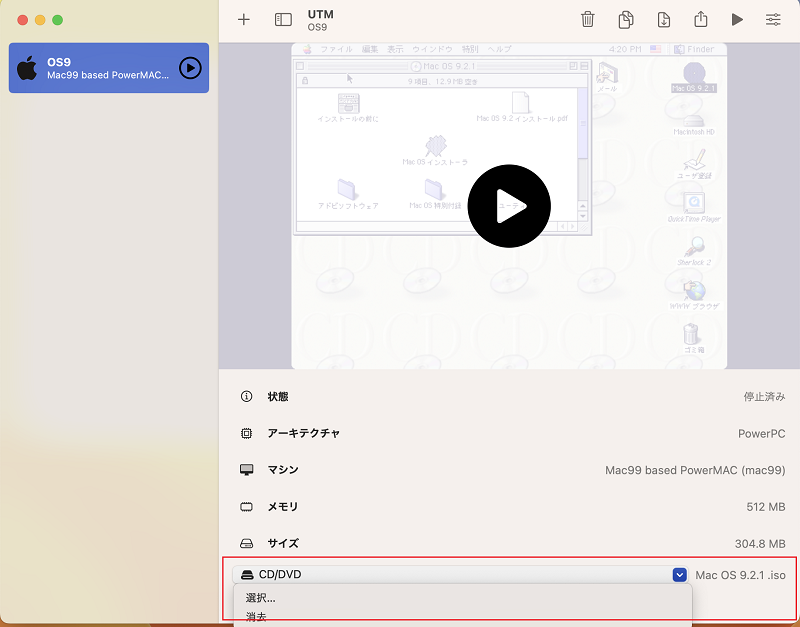Click the display icon beside マシン
This screenshot has width=800, height=627.
point(246,470)
